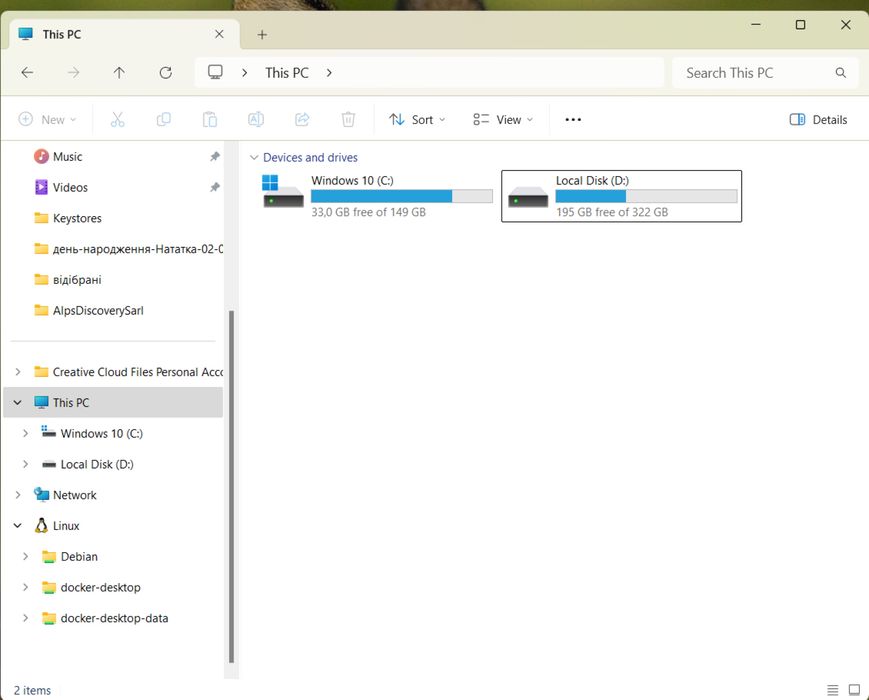The width and height of the screenshot is (869, 700).
Task: Open the Sort dropdown menu
Action: [x=417, y=119]
